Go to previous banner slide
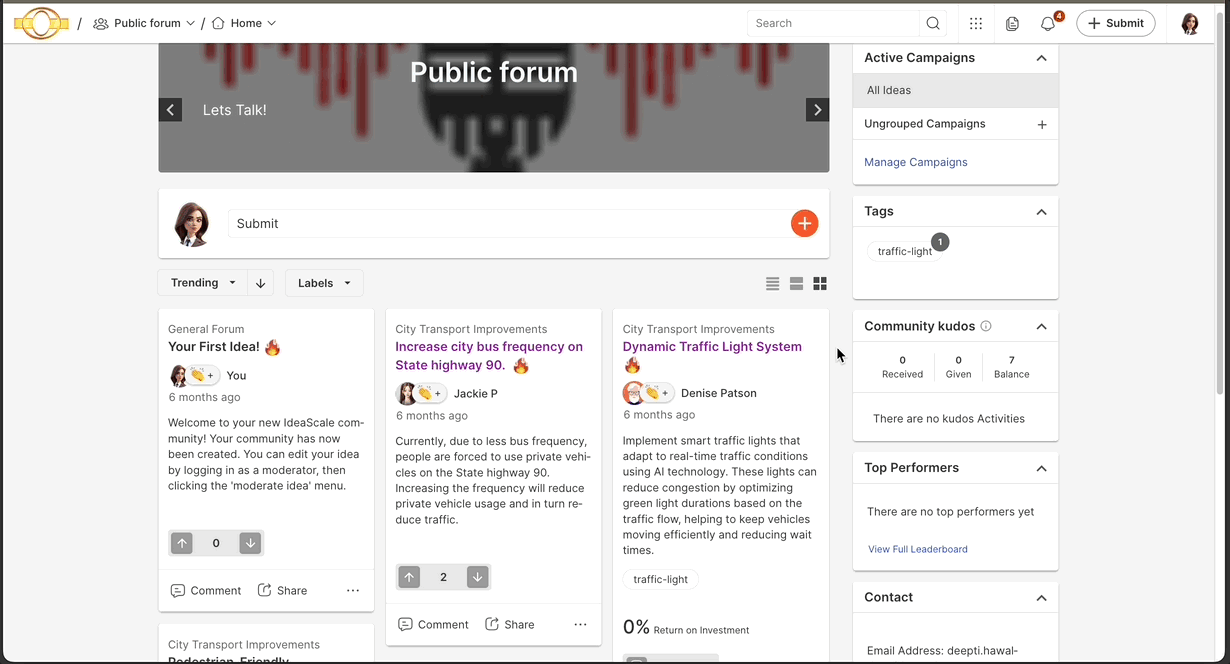 coord(170,110)
